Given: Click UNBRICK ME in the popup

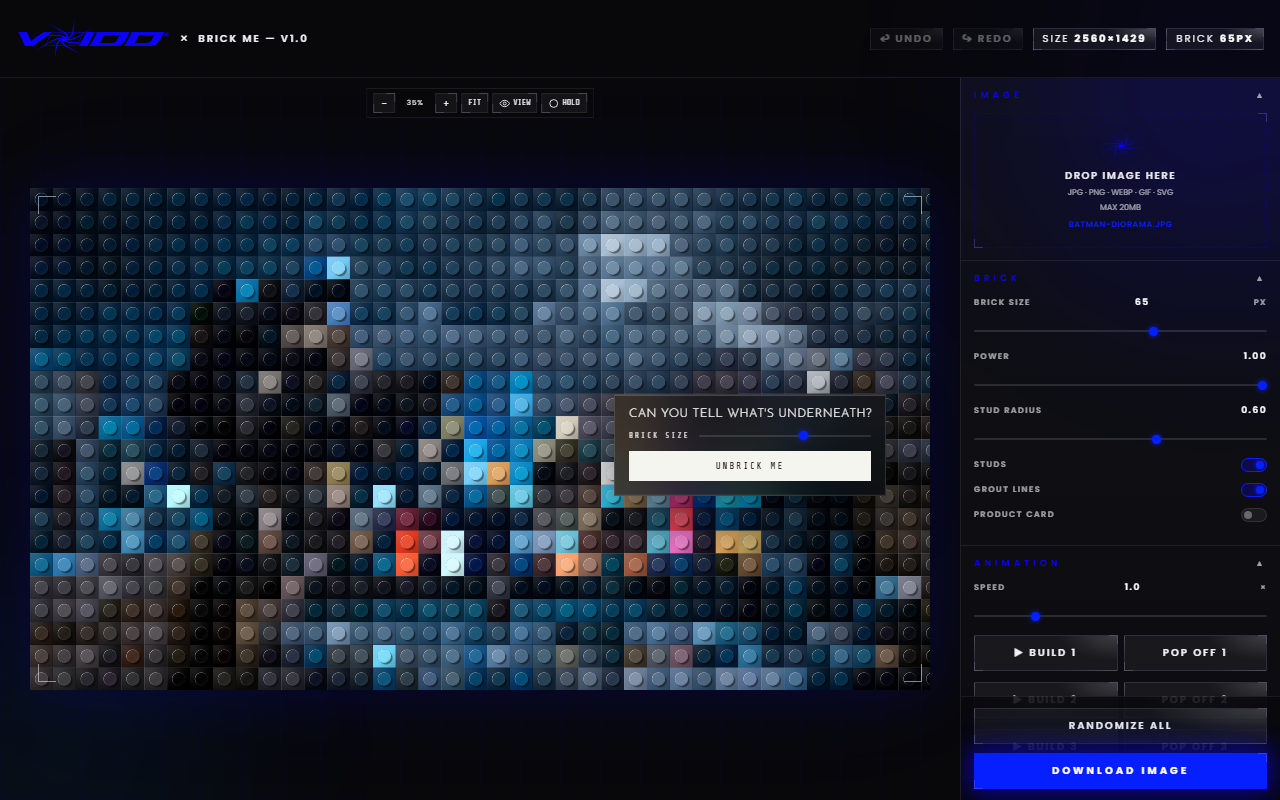Looking at the screenshot, I should point(750,466).
